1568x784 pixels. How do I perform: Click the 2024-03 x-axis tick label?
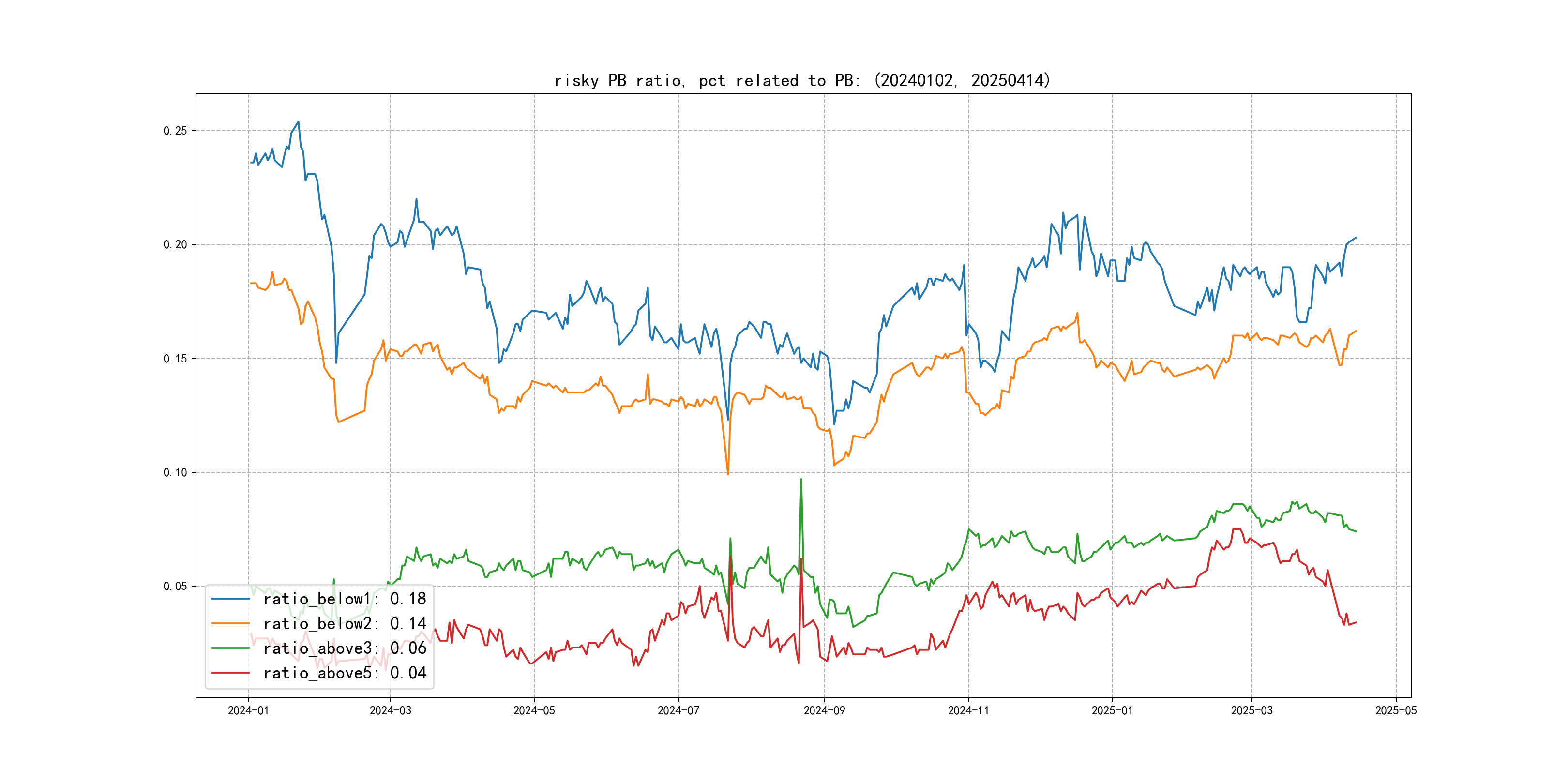[390, 711]
